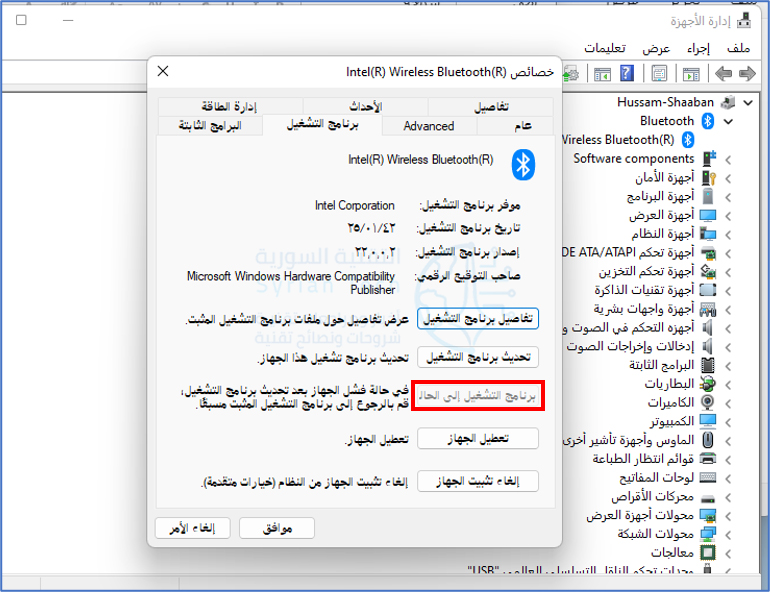Click تعطيل الجهاز button
This screenshot has width=770, height=592.
[478, 438]
